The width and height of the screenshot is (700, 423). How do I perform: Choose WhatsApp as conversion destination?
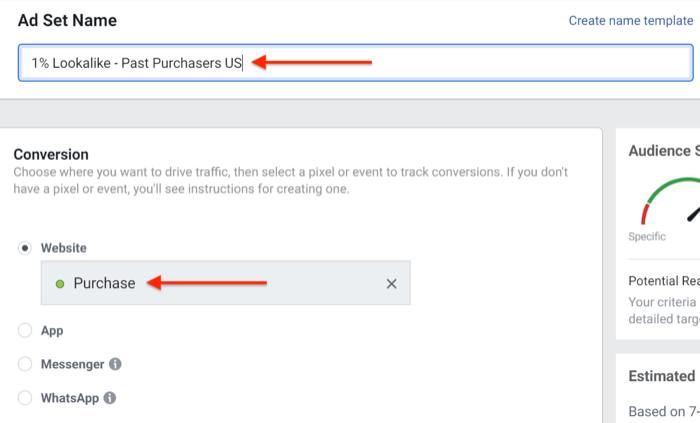point(25,398)
